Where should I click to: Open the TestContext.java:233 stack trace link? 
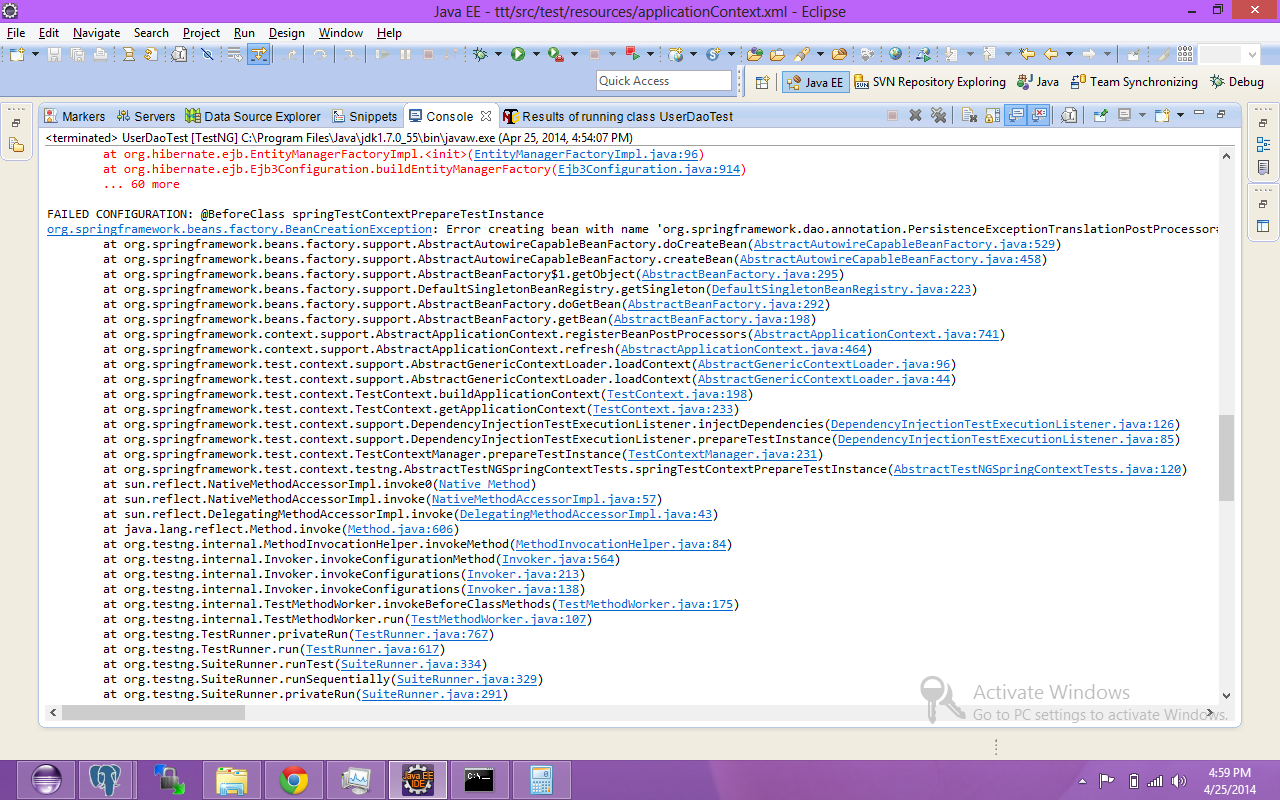click(664, 409)
